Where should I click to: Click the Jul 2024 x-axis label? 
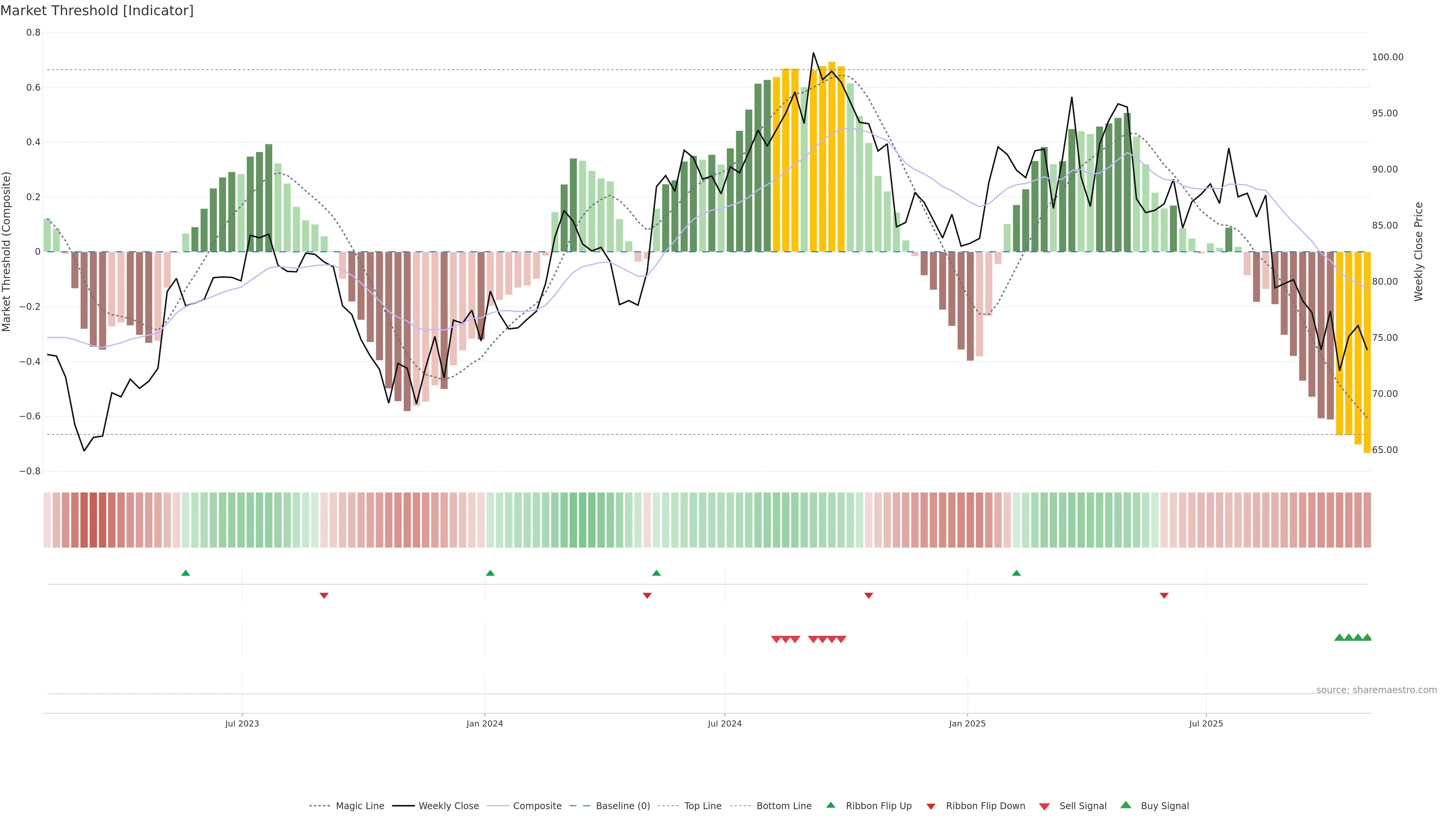click(725, 723)
